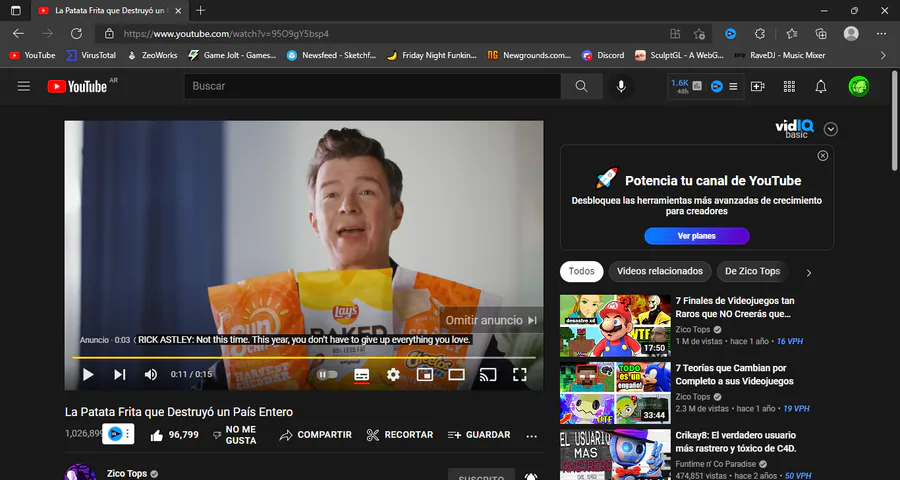Select the Videos relacionados chip
This screenshot has height=480, width=900.
click(x=660, y=271)
